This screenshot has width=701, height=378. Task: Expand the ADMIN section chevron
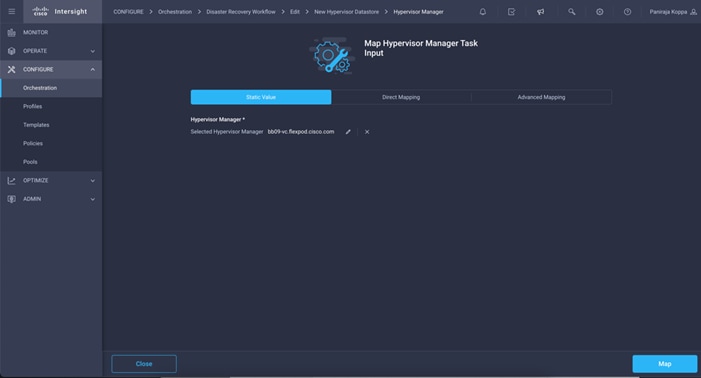(93, 199)
